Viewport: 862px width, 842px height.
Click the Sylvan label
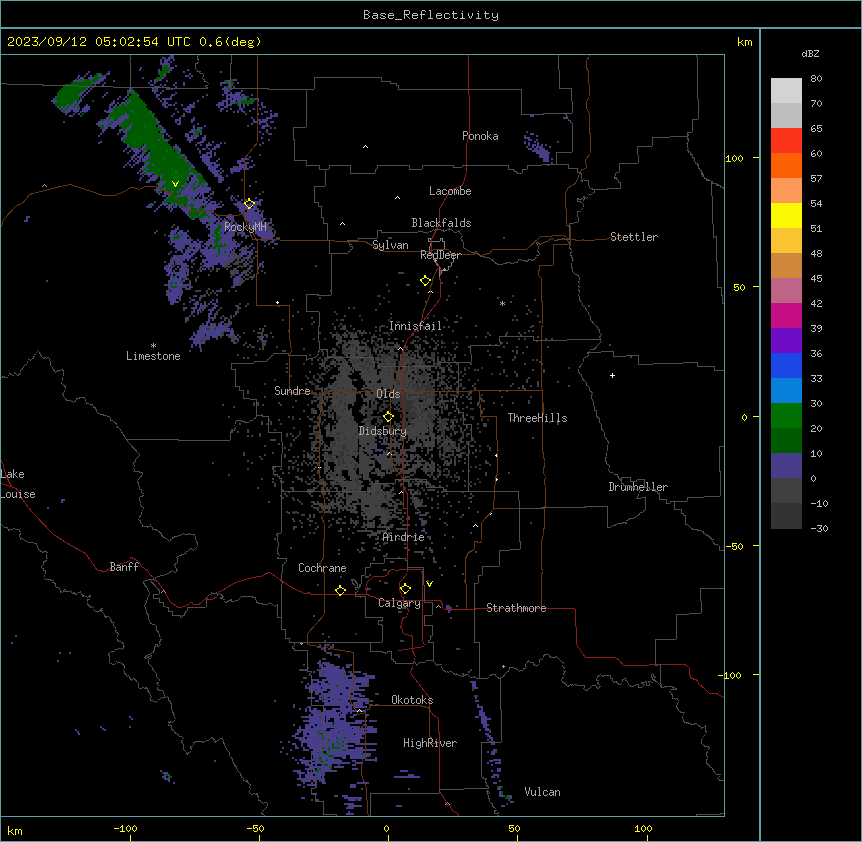tap(390, 245)
